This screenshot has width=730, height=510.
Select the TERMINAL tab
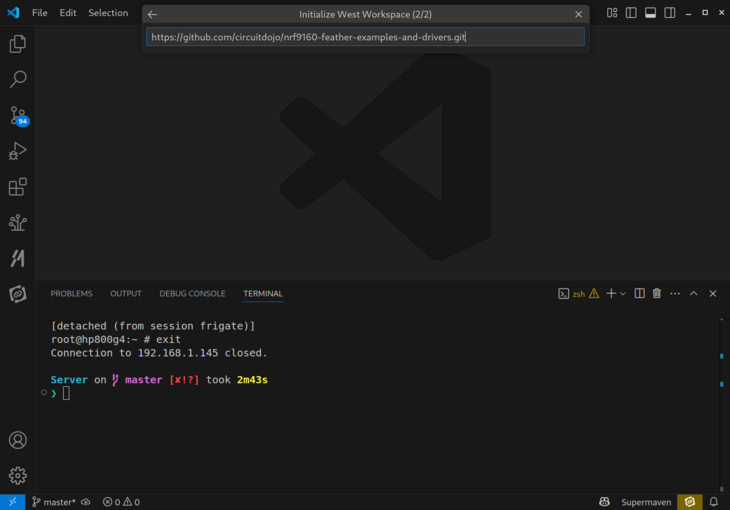coord(263,293)
